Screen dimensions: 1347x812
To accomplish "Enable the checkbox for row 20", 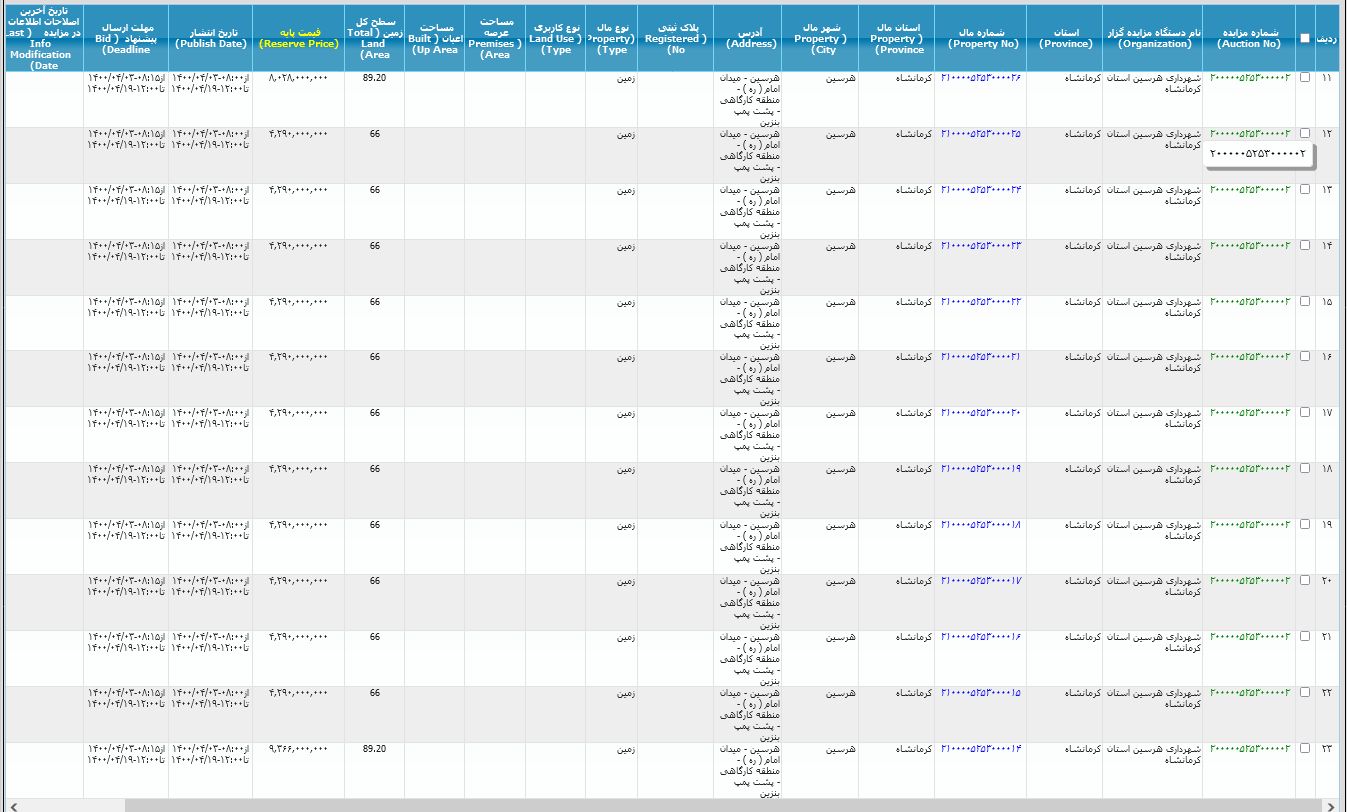I will pos(1305,580).
